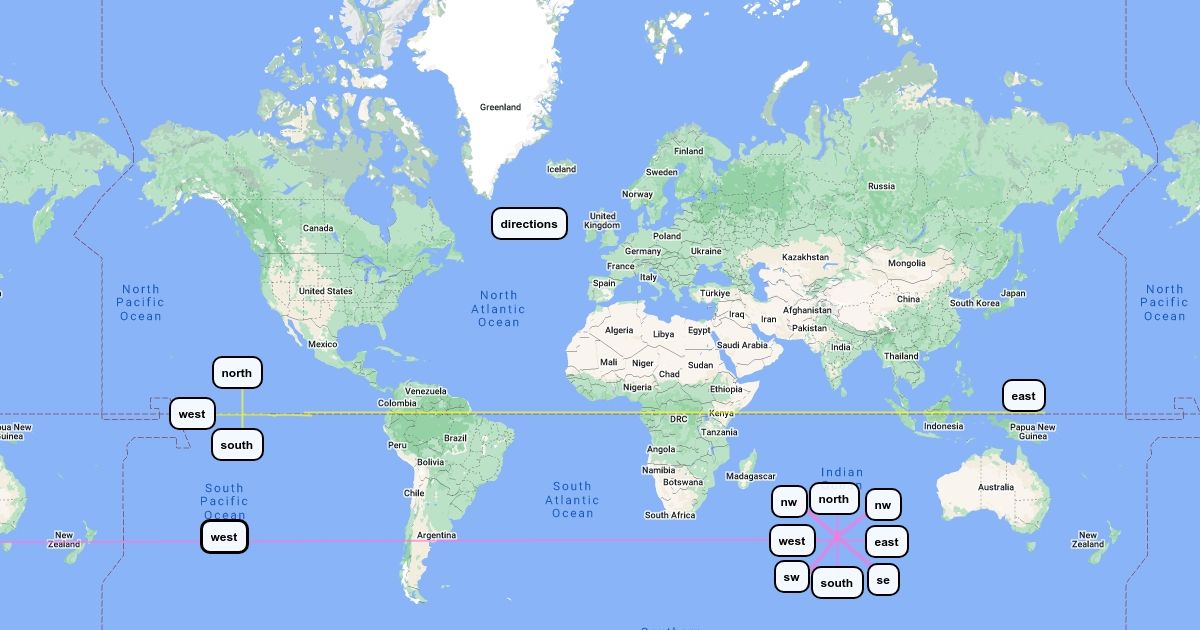Click the Argentina label on the map
Image resolution: width=1200 pixels, height=630 pixels.
[436, 535]
